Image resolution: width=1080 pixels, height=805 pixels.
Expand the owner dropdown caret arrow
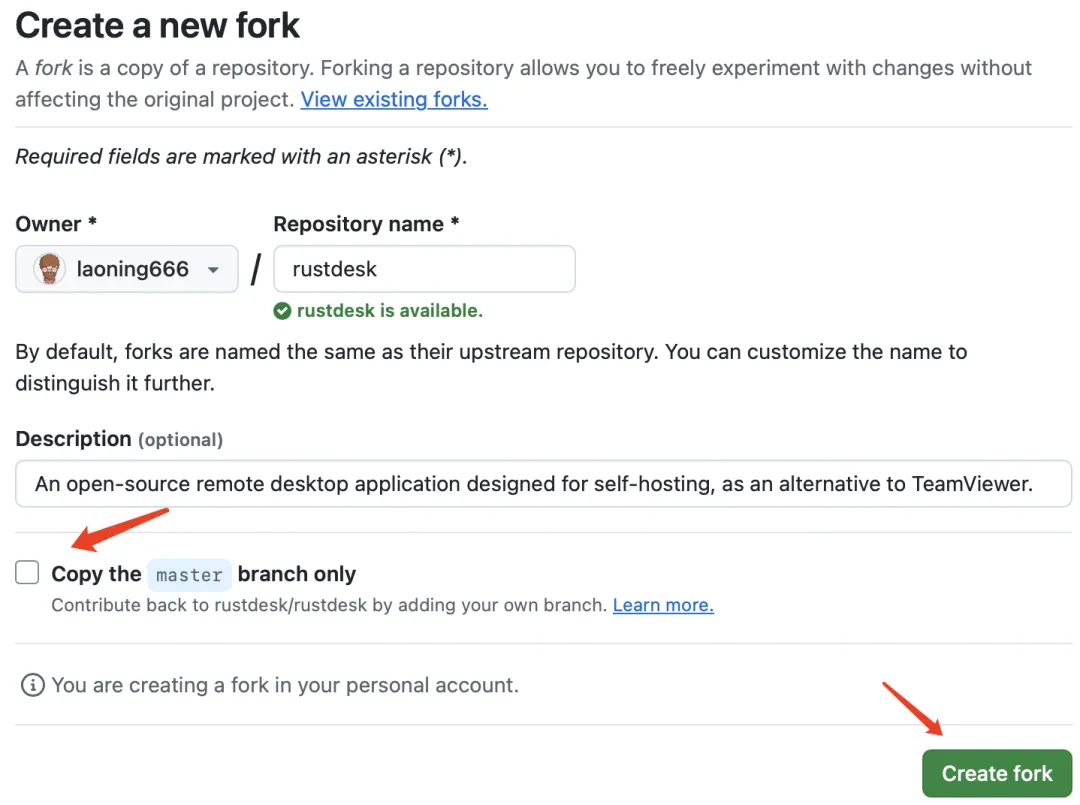coord(213,270)
